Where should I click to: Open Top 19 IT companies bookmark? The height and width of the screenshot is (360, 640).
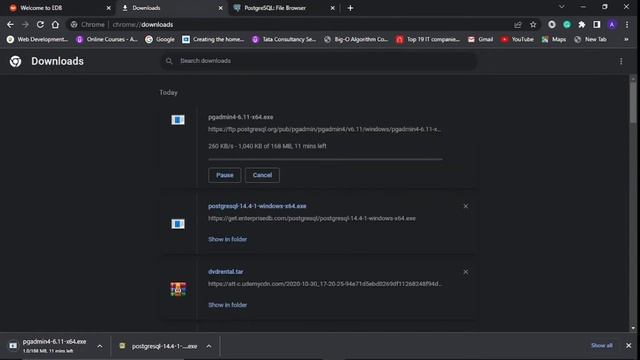click(428, 39)
